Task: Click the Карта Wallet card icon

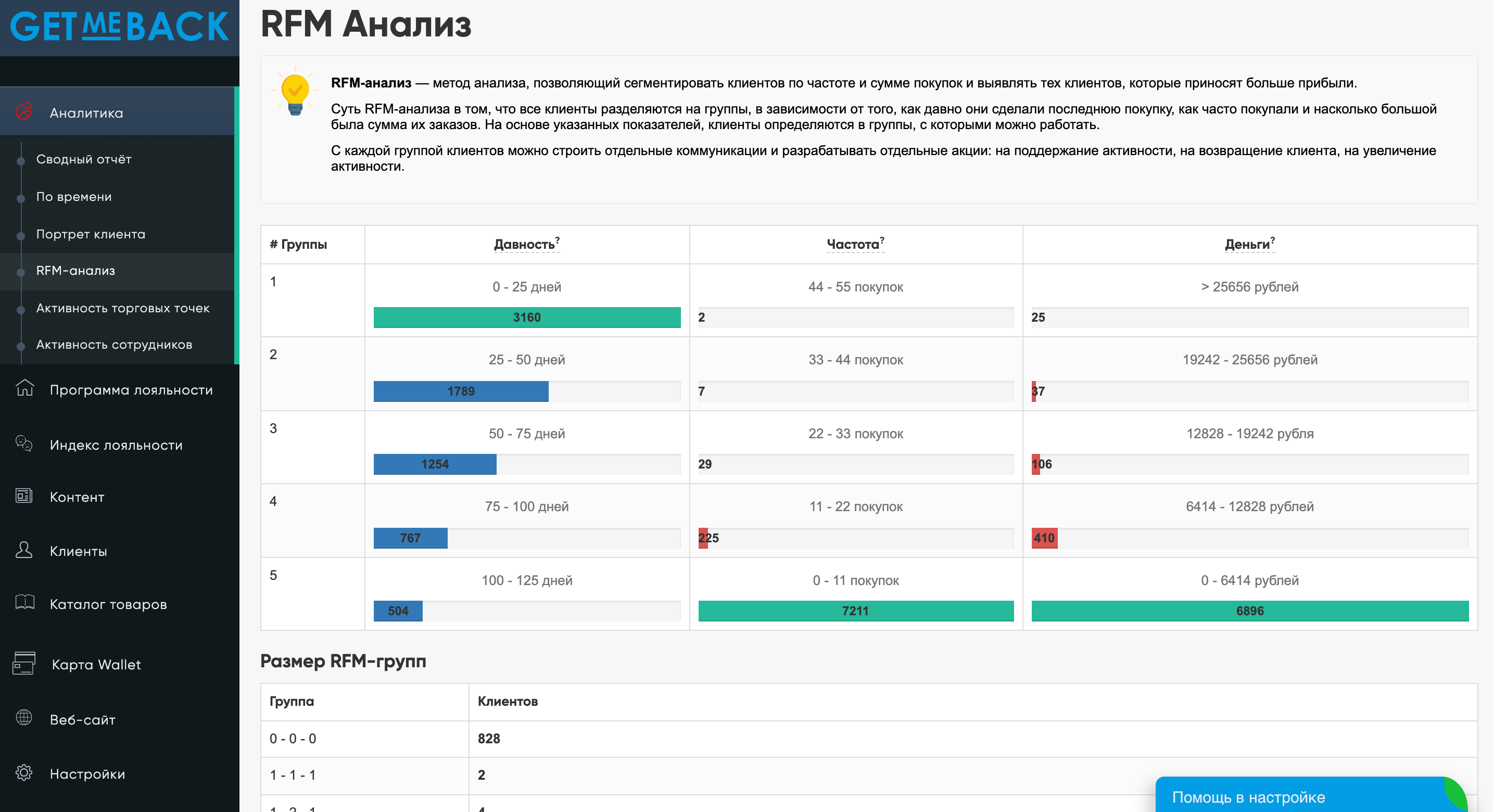Action: pos(24,663)
